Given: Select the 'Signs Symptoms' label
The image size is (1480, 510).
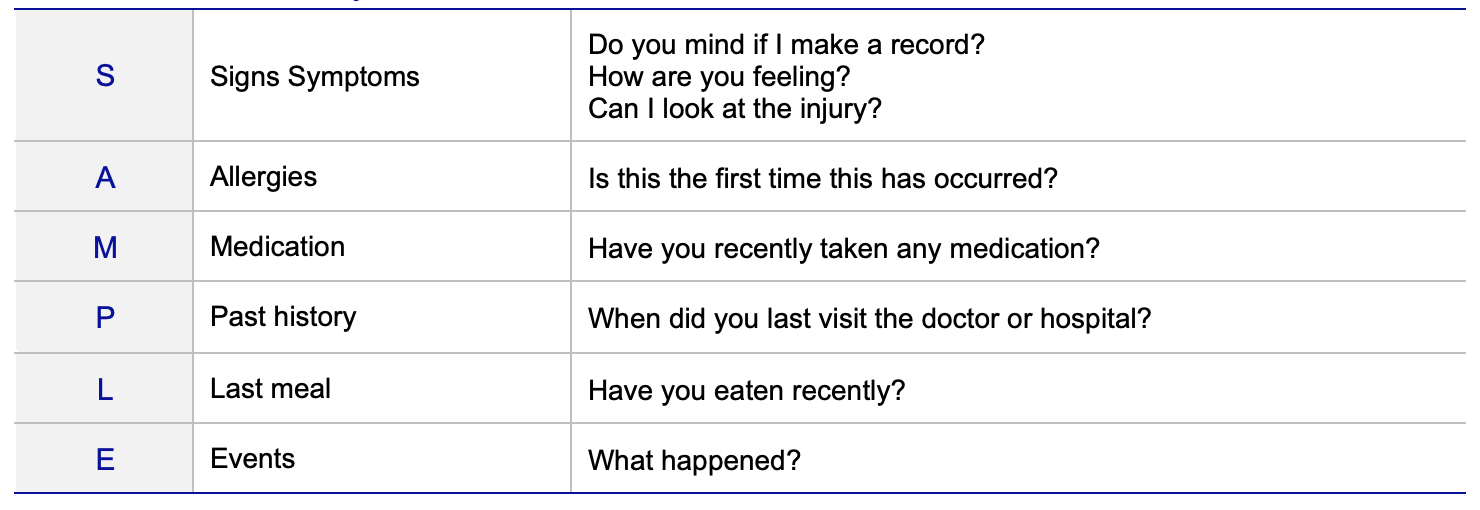Looking at the screenshot, I should [x=315, y=76].
